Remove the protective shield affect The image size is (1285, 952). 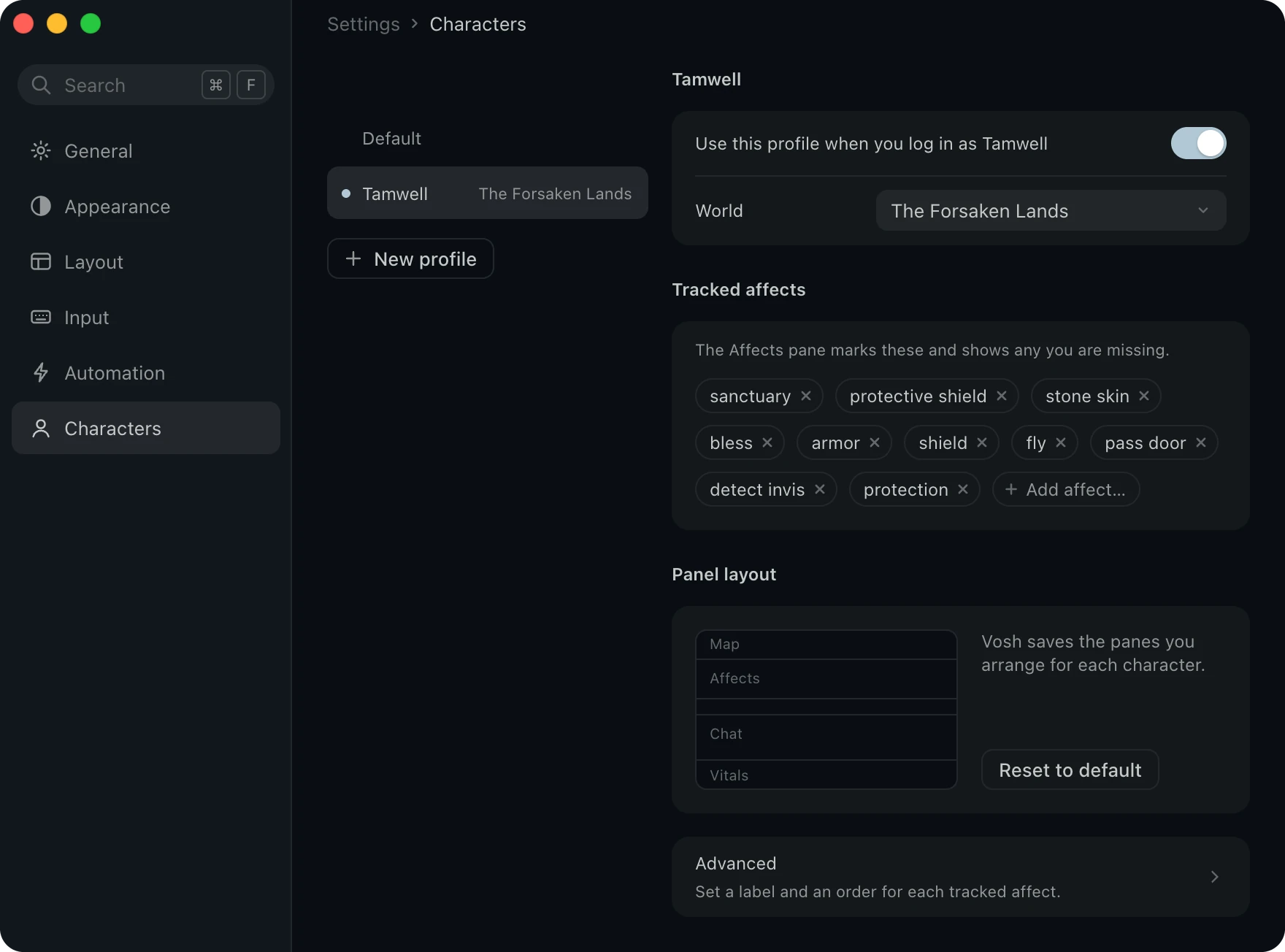tap(1002, 396)
